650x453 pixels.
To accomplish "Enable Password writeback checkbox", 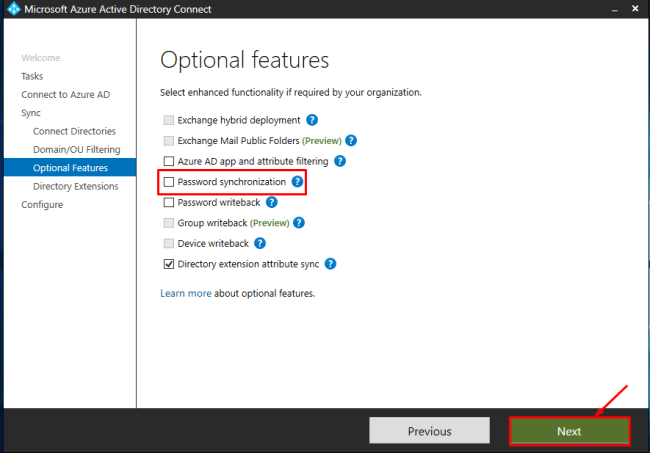I will point(169,202).
